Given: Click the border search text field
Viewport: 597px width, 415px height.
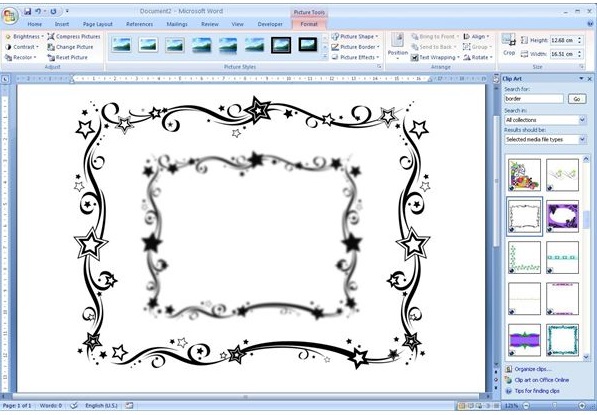Looking at the screenshot, I should [534, 99].
